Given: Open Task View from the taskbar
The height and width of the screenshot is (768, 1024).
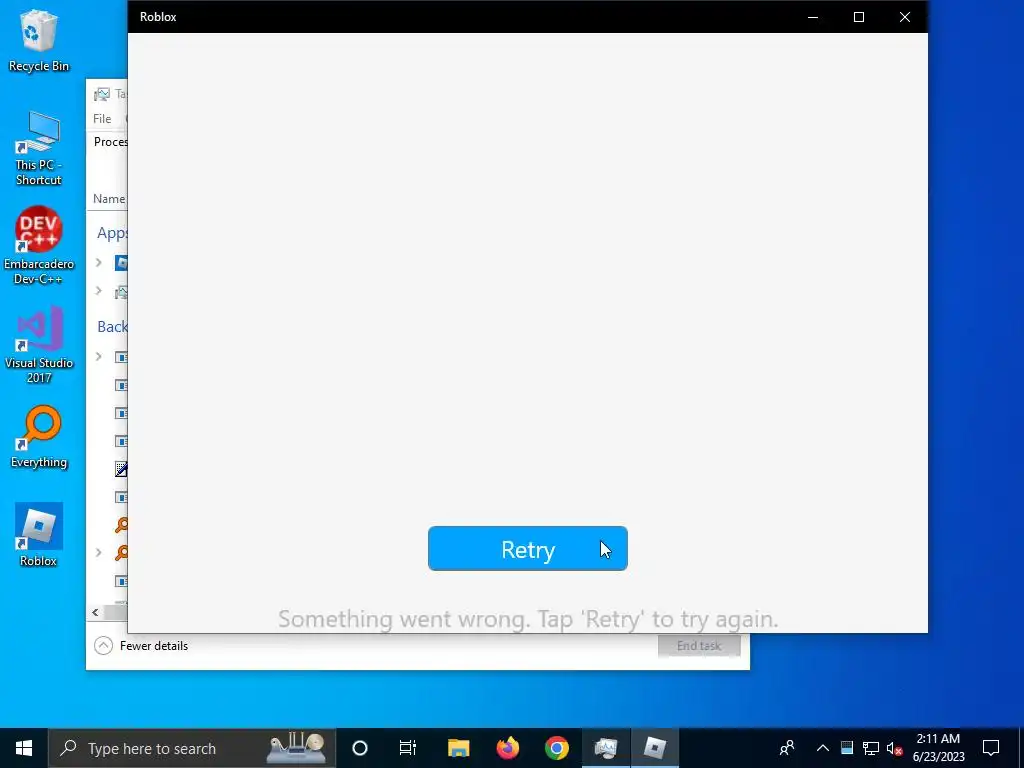Looking at the screenshot, I should tap(408, 748).
